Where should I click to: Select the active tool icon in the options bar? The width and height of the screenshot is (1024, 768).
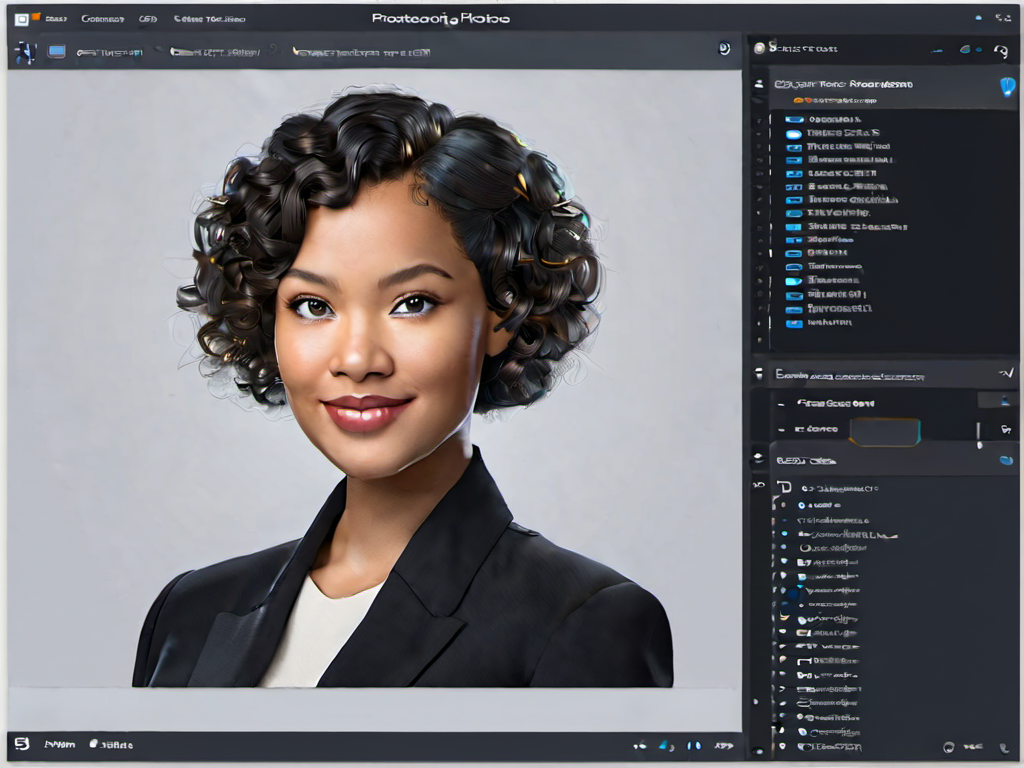tap(25, 52)
